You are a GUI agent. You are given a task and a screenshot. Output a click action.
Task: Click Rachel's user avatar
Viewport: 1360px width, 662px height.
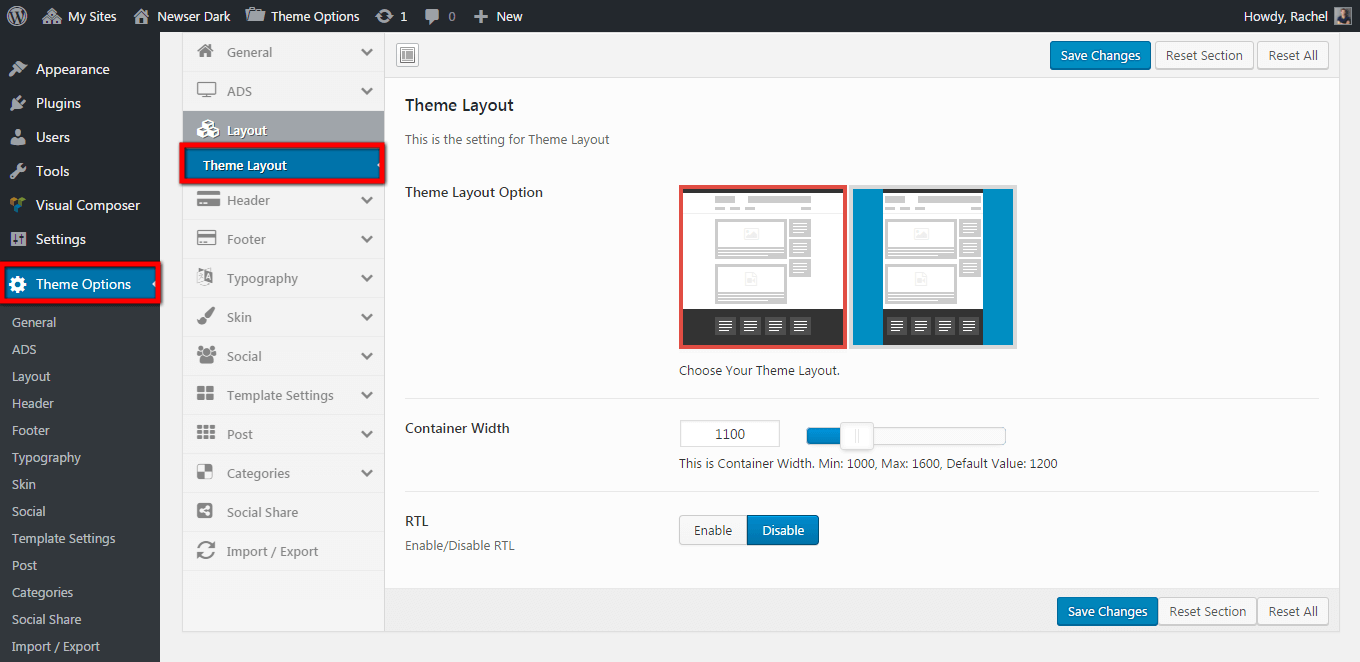pyautogui.click(x=1343, y=16)
